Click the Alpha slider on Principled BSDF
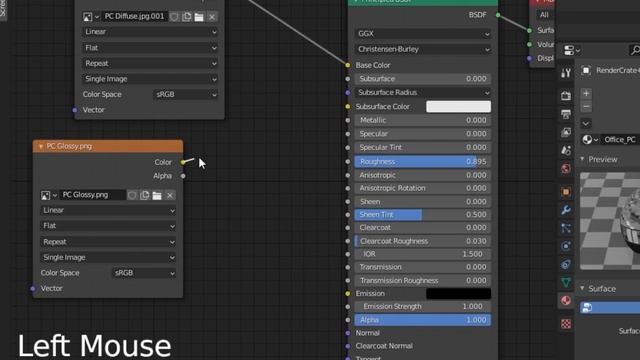 [x=423, y=320]
